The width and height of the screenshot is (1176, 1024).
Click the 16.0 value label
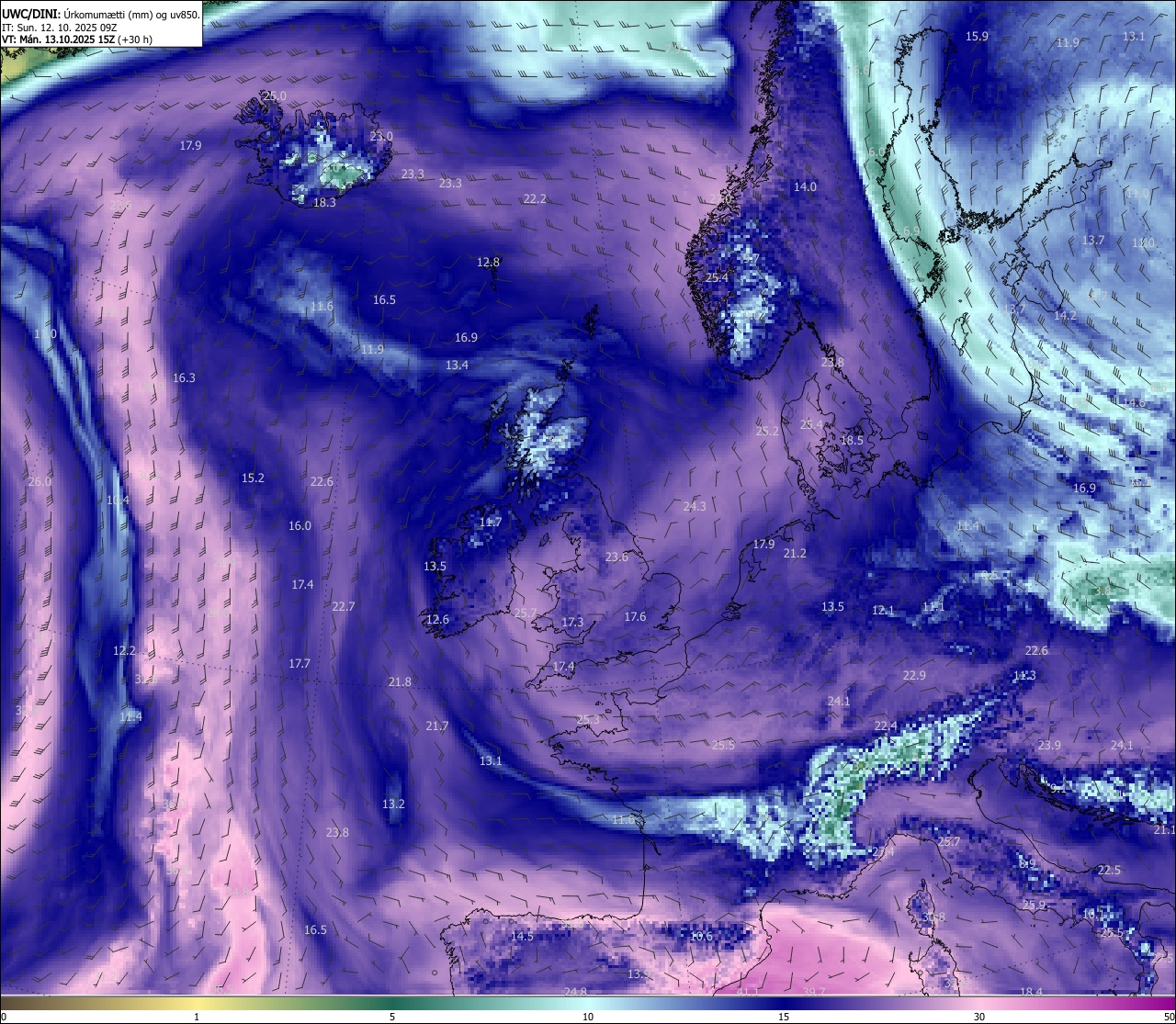coord(300,525)
